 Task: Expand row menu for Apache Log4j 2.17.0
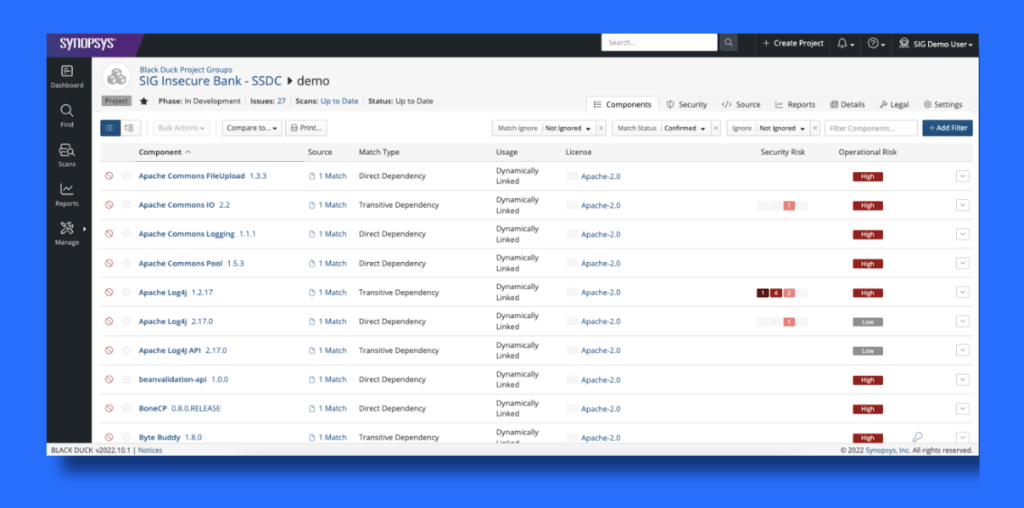tap(962, 321)
